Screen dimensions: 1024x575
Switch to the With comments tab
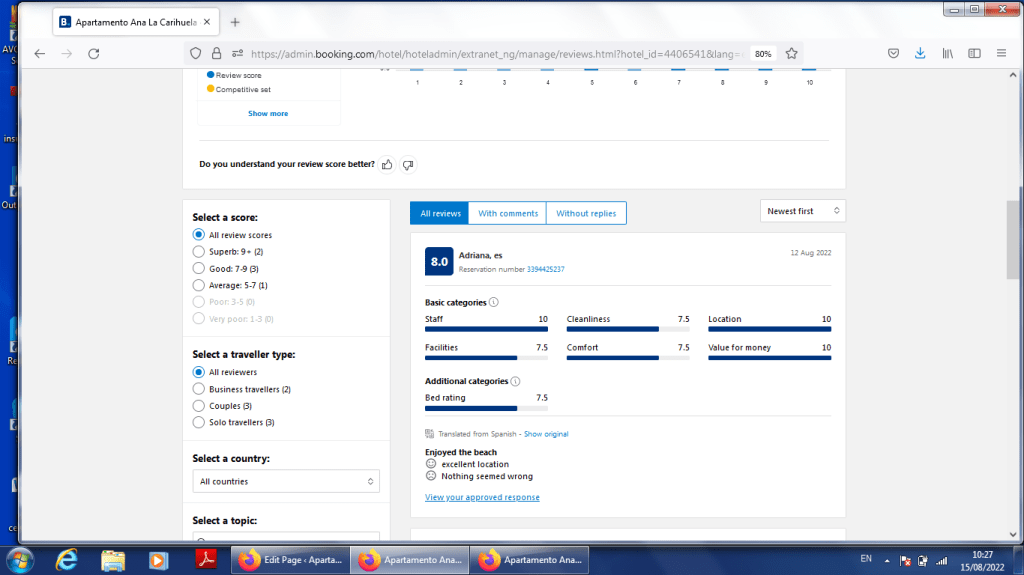pos(508,213)
